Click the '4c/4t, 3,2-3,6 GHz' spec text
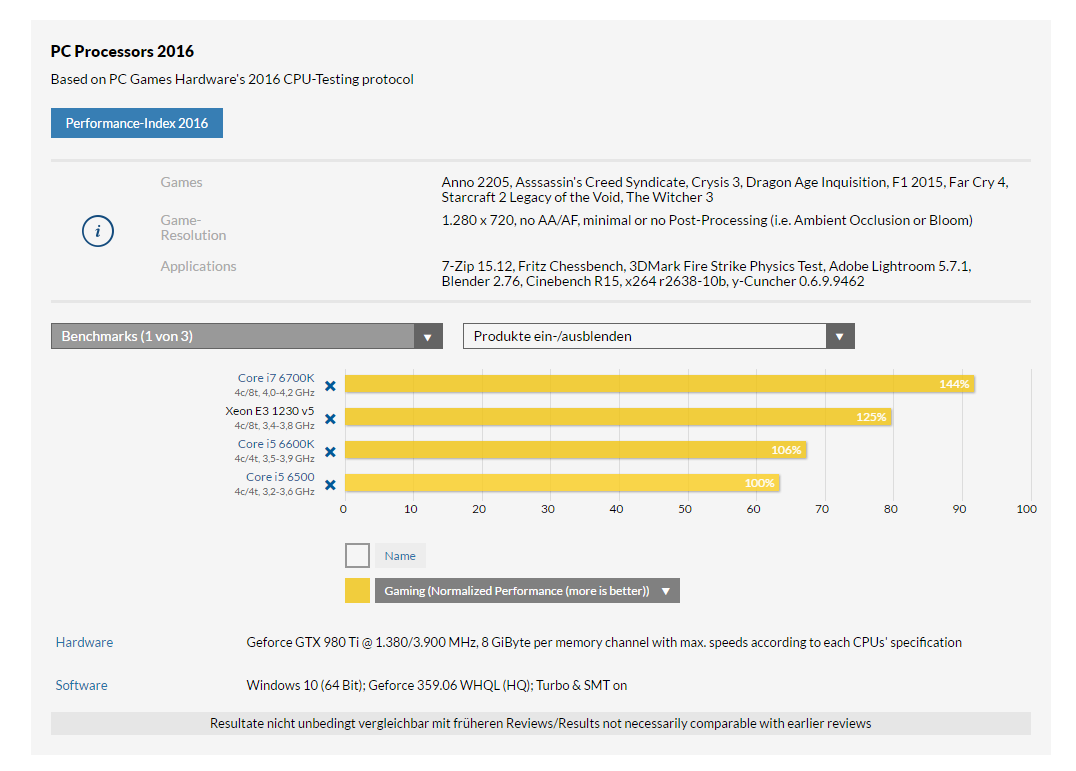Viewport: 1076px width, 771px height. coord(274,492)
